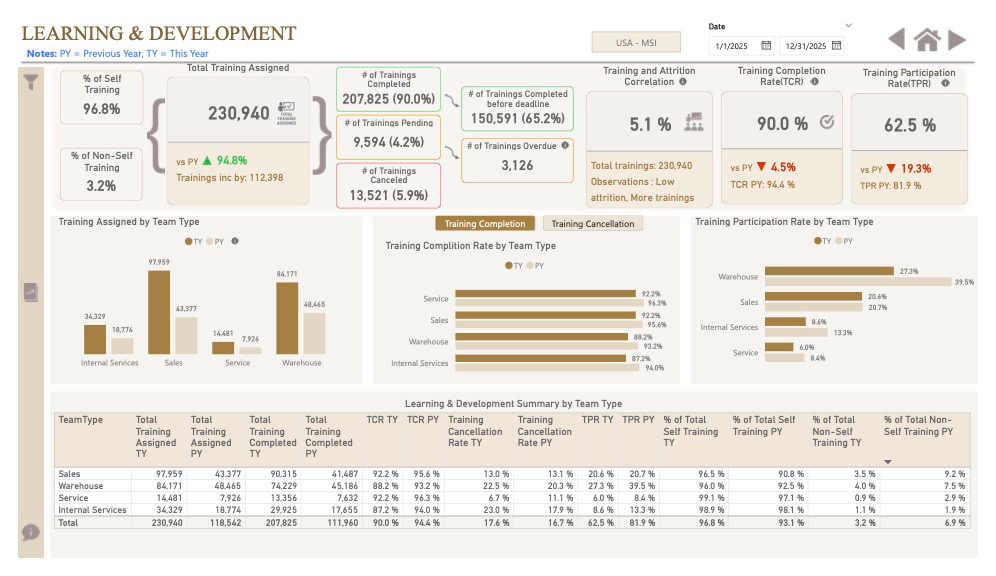Select the Home navigation icon top right
The width and height of the screenshot is (996, 576).
pos(928,42)
